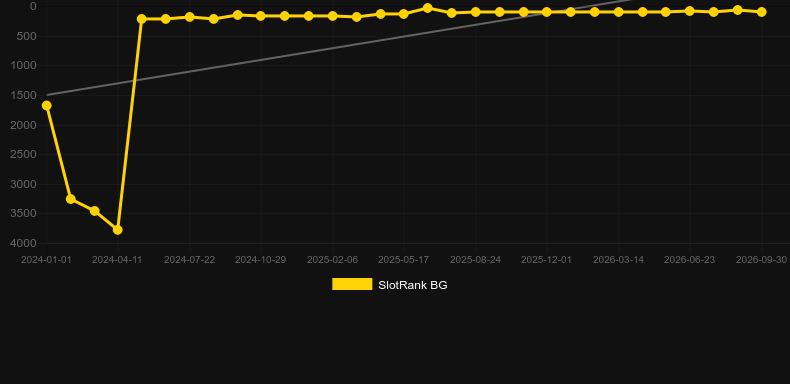Viewport: 790px width, 384px height.
Task: Select the data point above 2026-03-14
Action: (618, 12)
